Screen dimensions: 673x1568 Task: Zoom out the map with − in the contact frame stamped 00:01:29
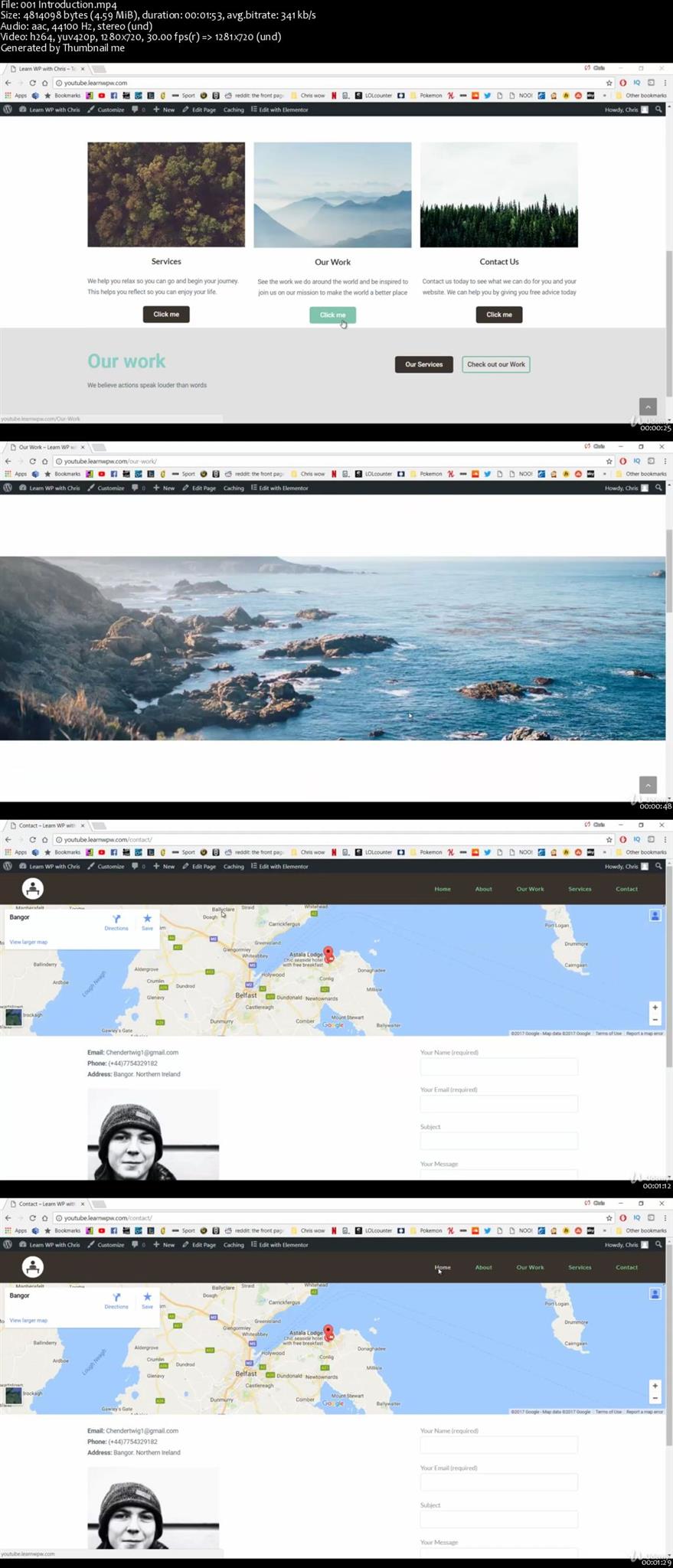(x=655, y=1398)
